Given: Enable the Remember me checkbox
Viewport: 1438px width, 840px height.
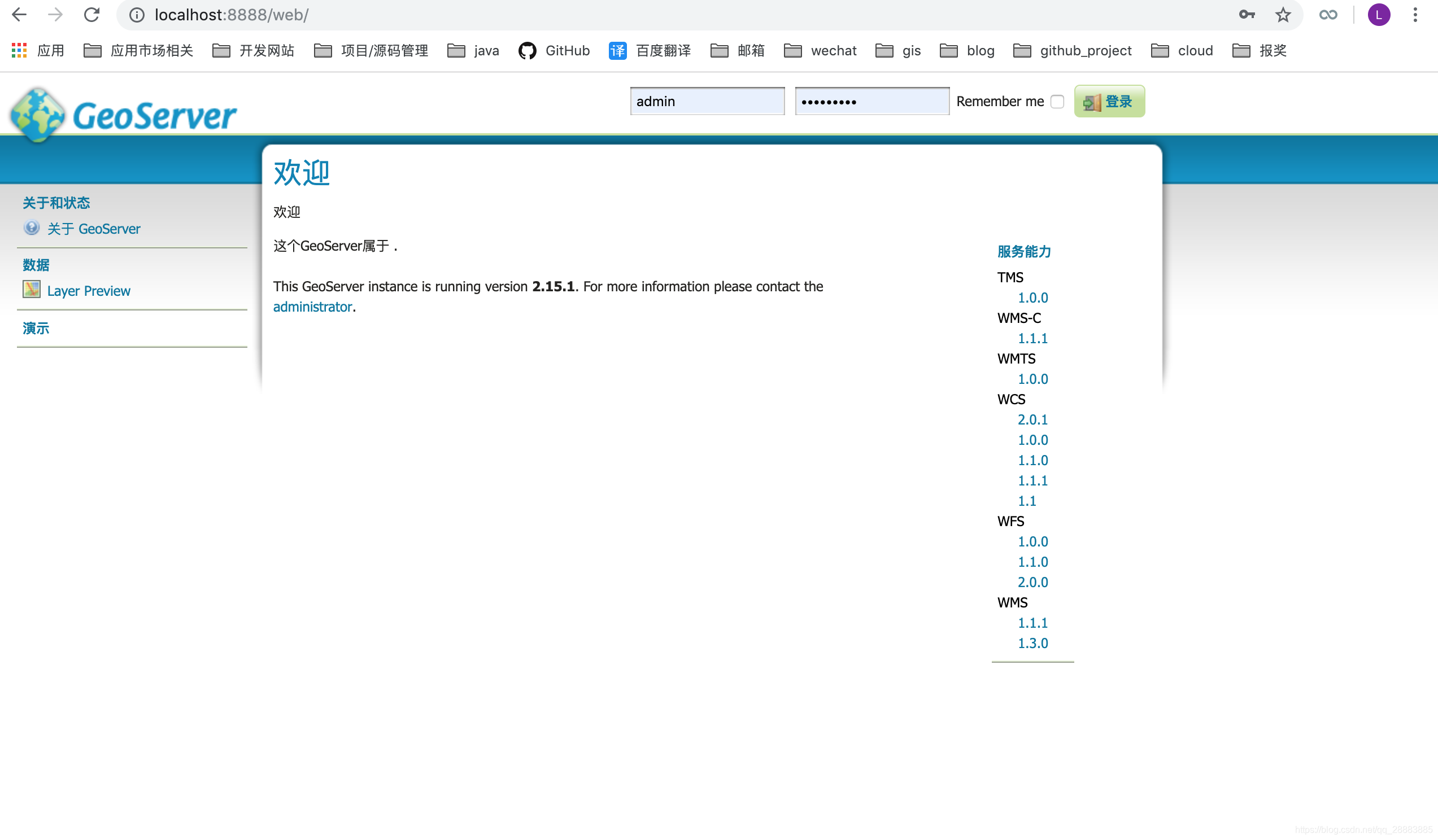Looking at the screenshot, I should pos(1057,101).
